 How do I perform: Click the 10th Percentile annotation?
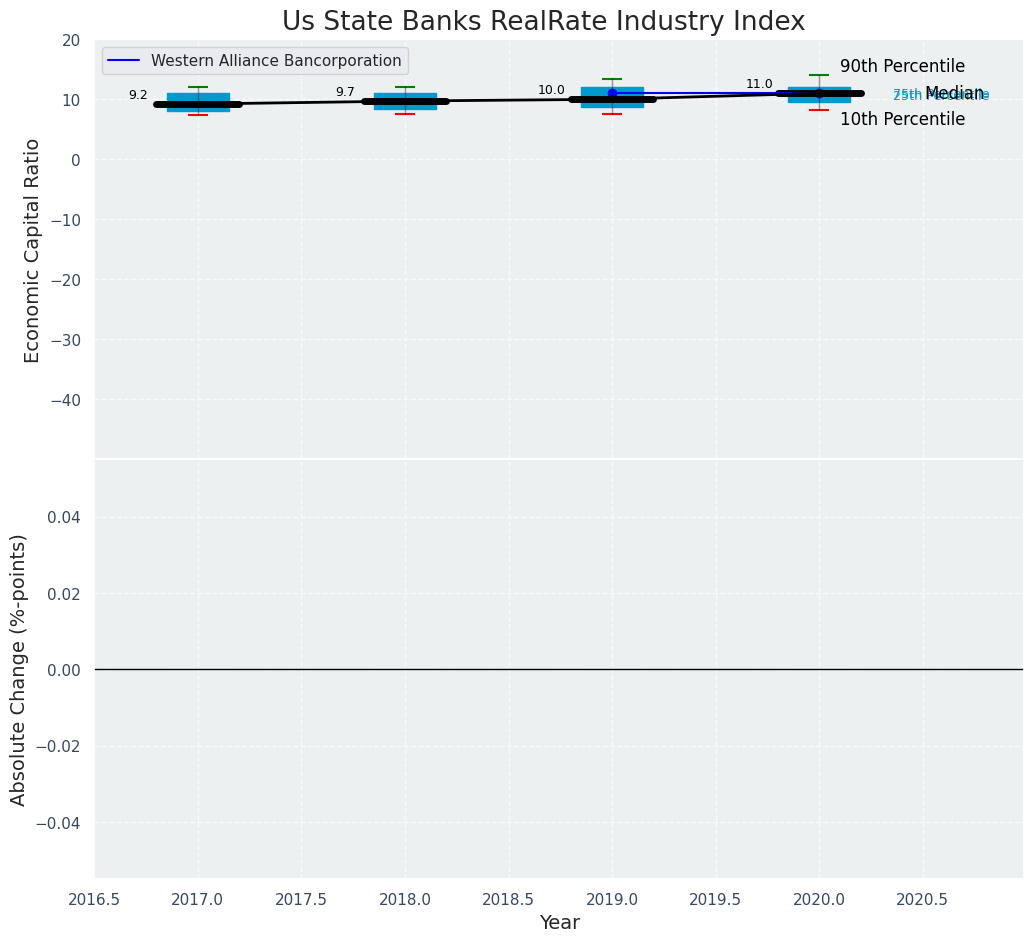902,120
